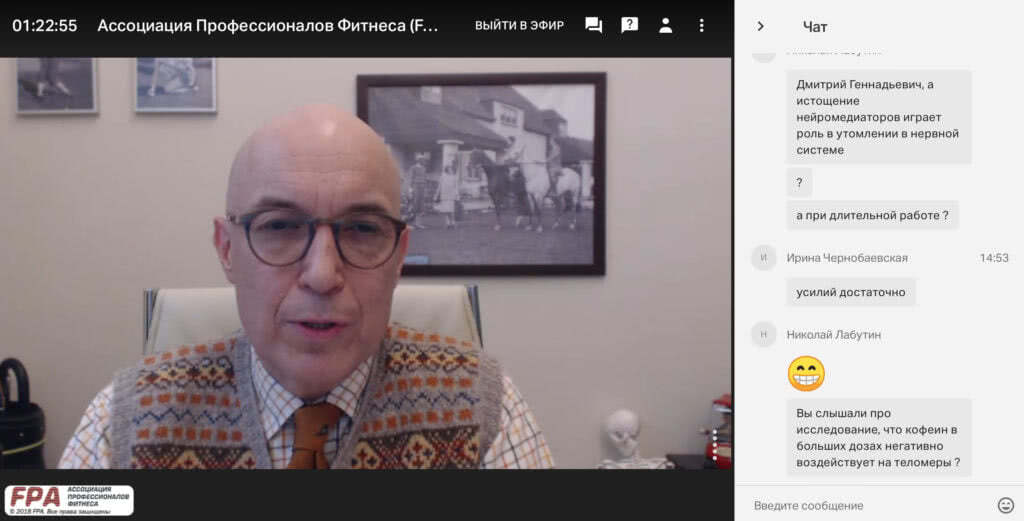The height and width of the screenshot is (521, 1024).
Task: Open the emoji picker smiley icon
Action: pyautogui.click(x=1005, y=505)
